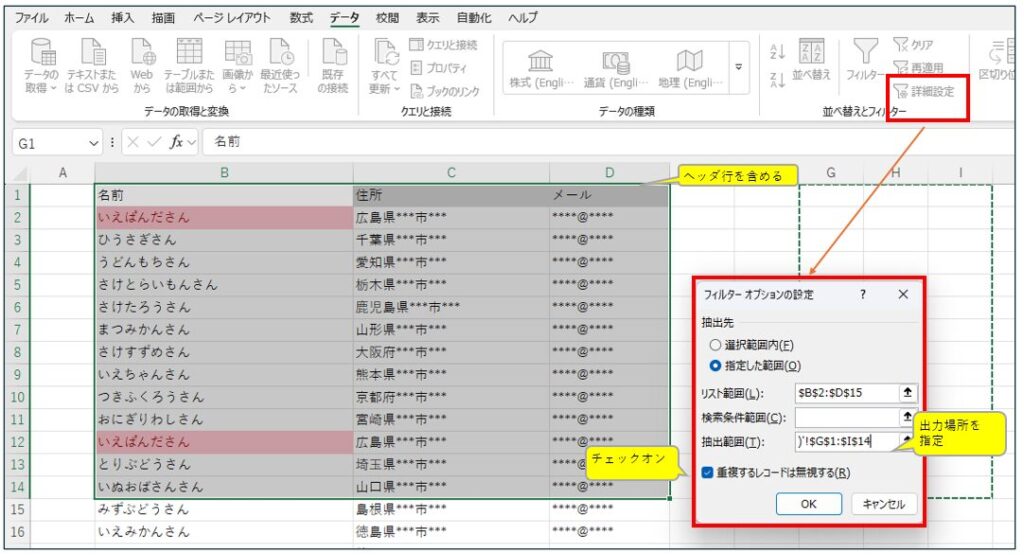
Task: Click collapse button beside リスト範囲 field
Action: 907,393
